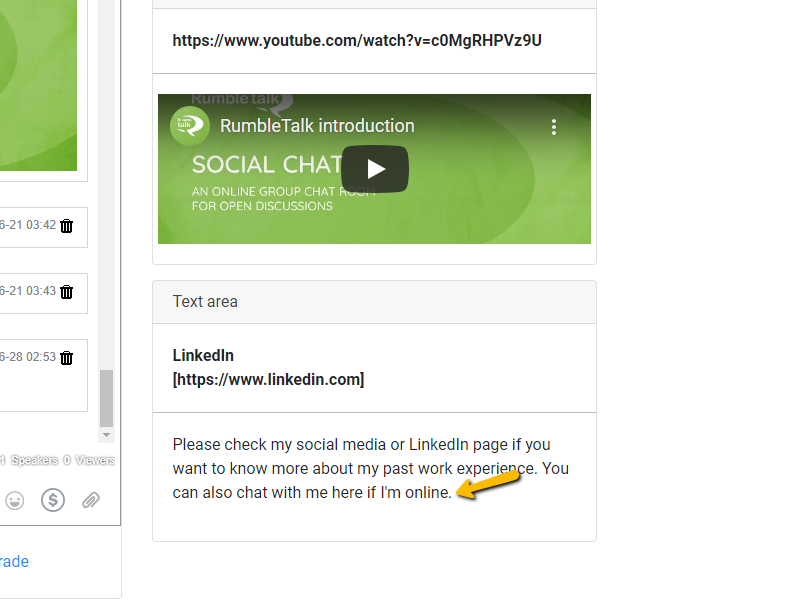Delete the message timestamped 03:43
This screenshot has width=800, height=600.
[x=67, y=292]
